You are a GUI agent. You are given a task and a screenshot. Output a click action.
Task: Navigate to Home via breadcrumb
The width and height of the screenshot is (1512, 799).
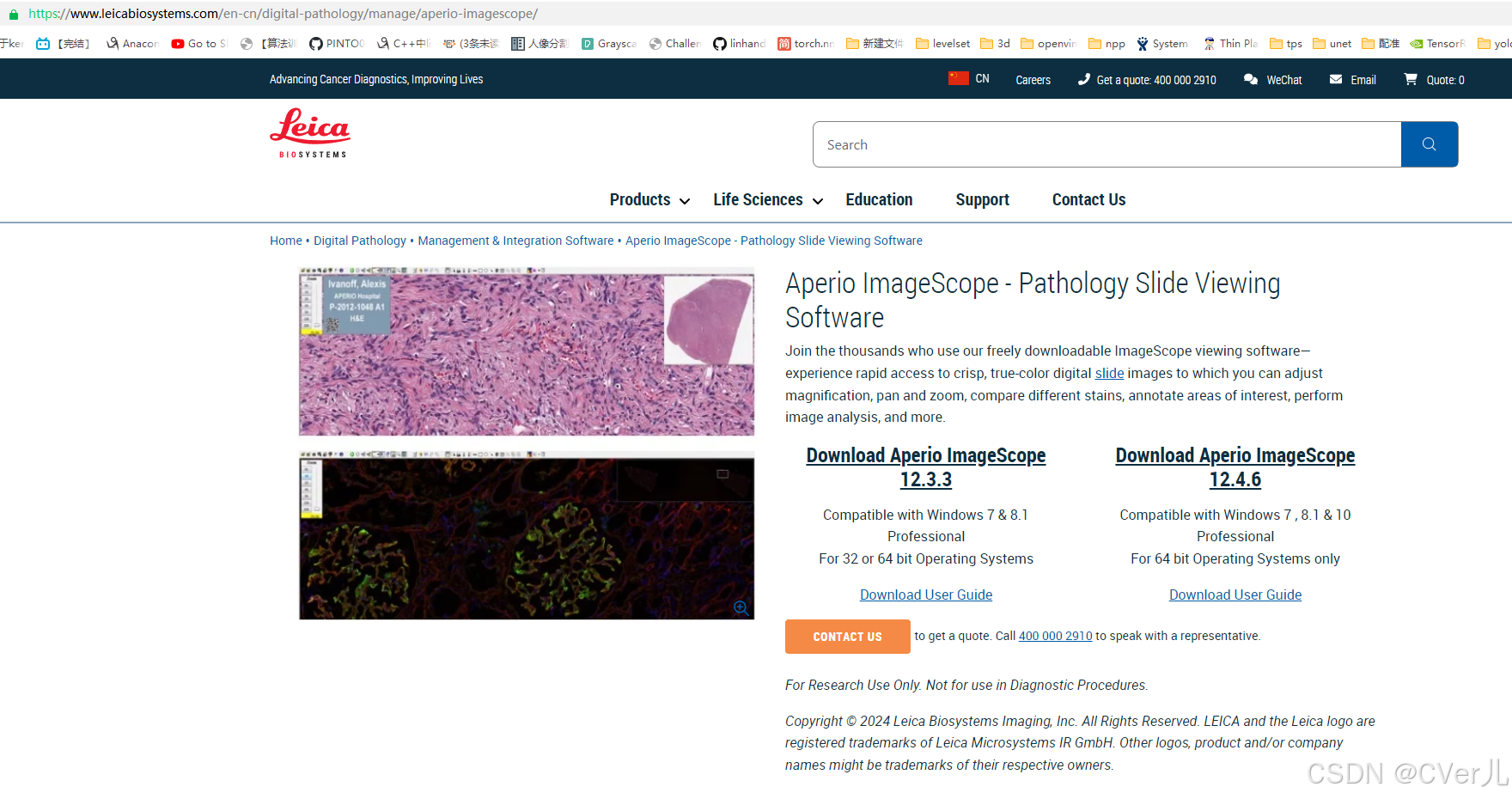click(286, 241)
